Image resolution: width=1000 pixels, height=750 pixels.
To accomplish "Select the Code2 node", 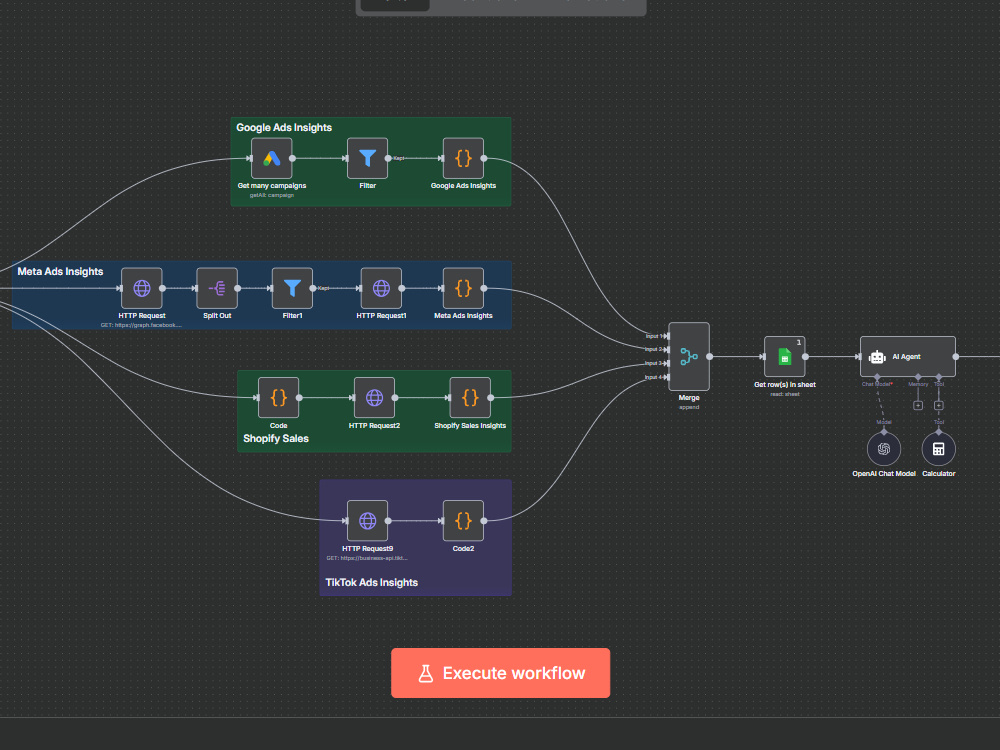I will [x=463, y=521].
